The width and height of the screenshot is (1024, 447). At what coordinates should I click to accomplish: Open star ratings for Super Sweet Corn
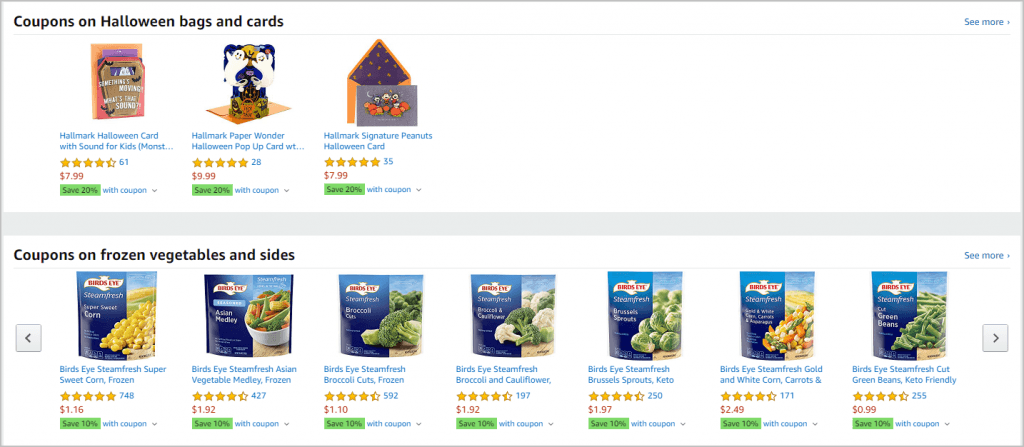[x=88, y=396]
